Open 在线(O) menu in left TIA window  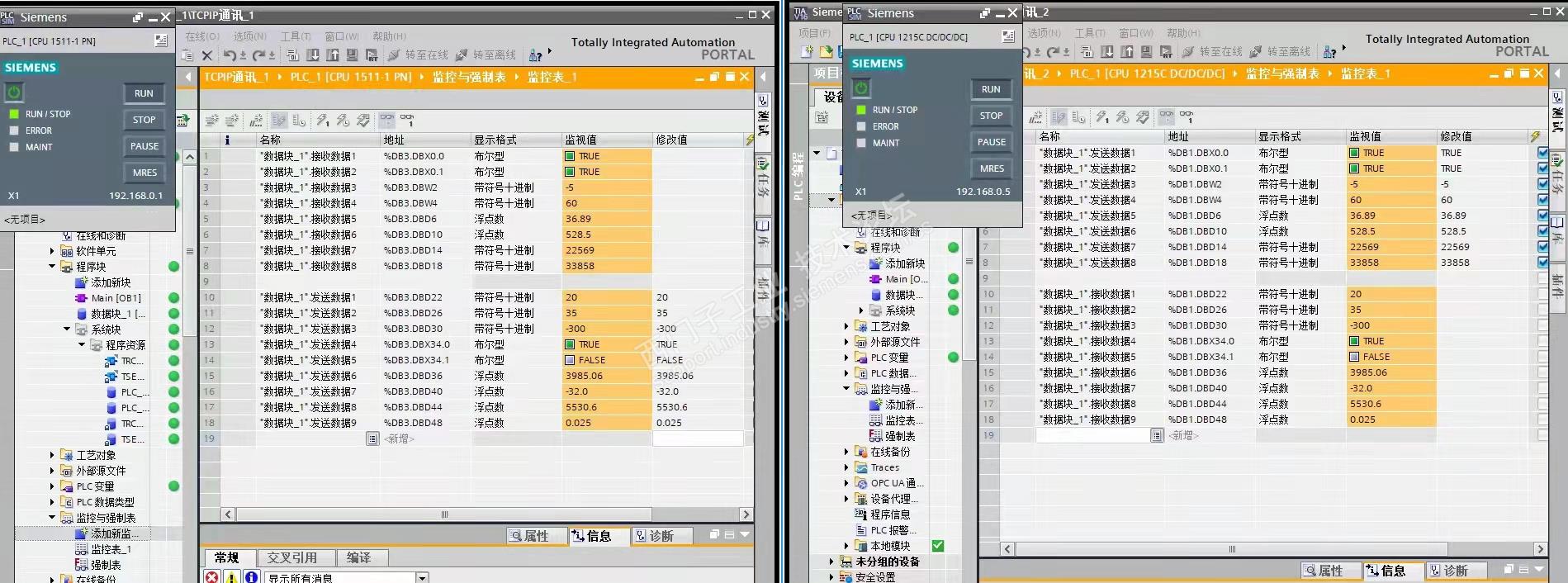(202, 36)
